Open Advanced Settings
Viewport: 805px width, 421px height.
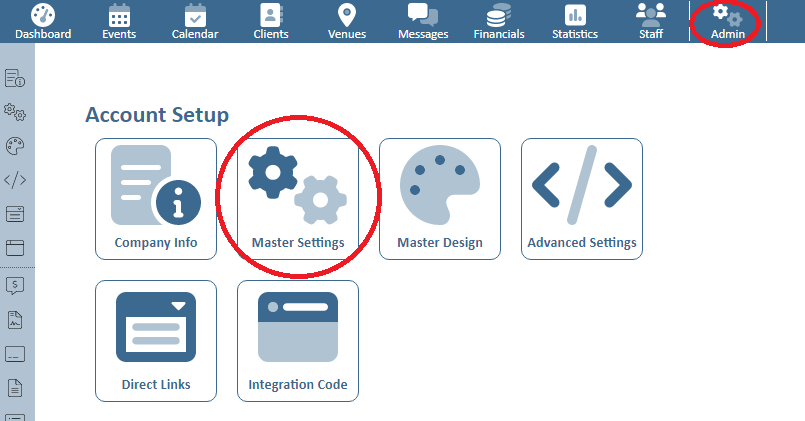coord(582,198)
